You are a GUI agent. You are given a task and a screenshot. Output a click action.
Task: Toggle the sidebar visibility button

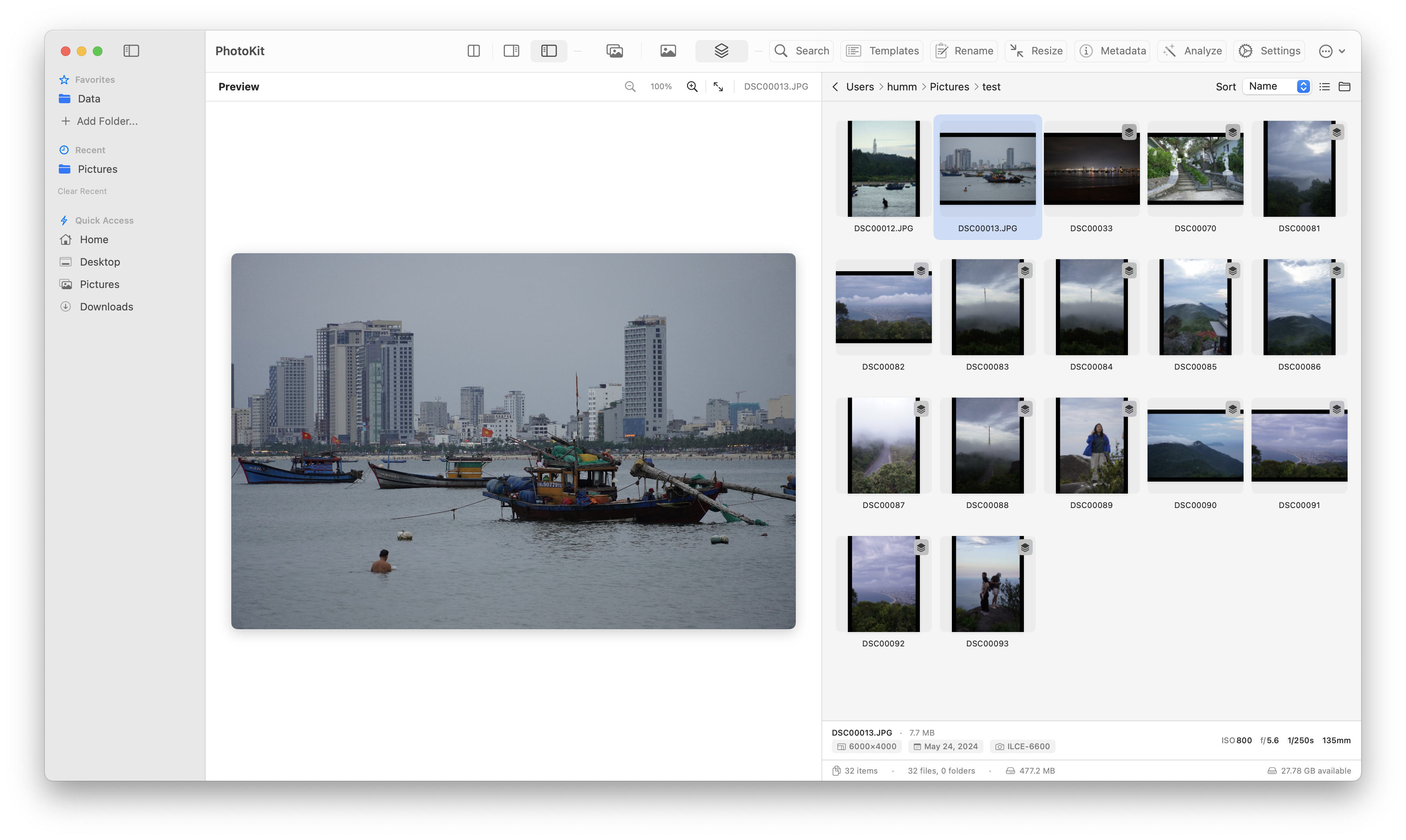[x=131, y=51]
